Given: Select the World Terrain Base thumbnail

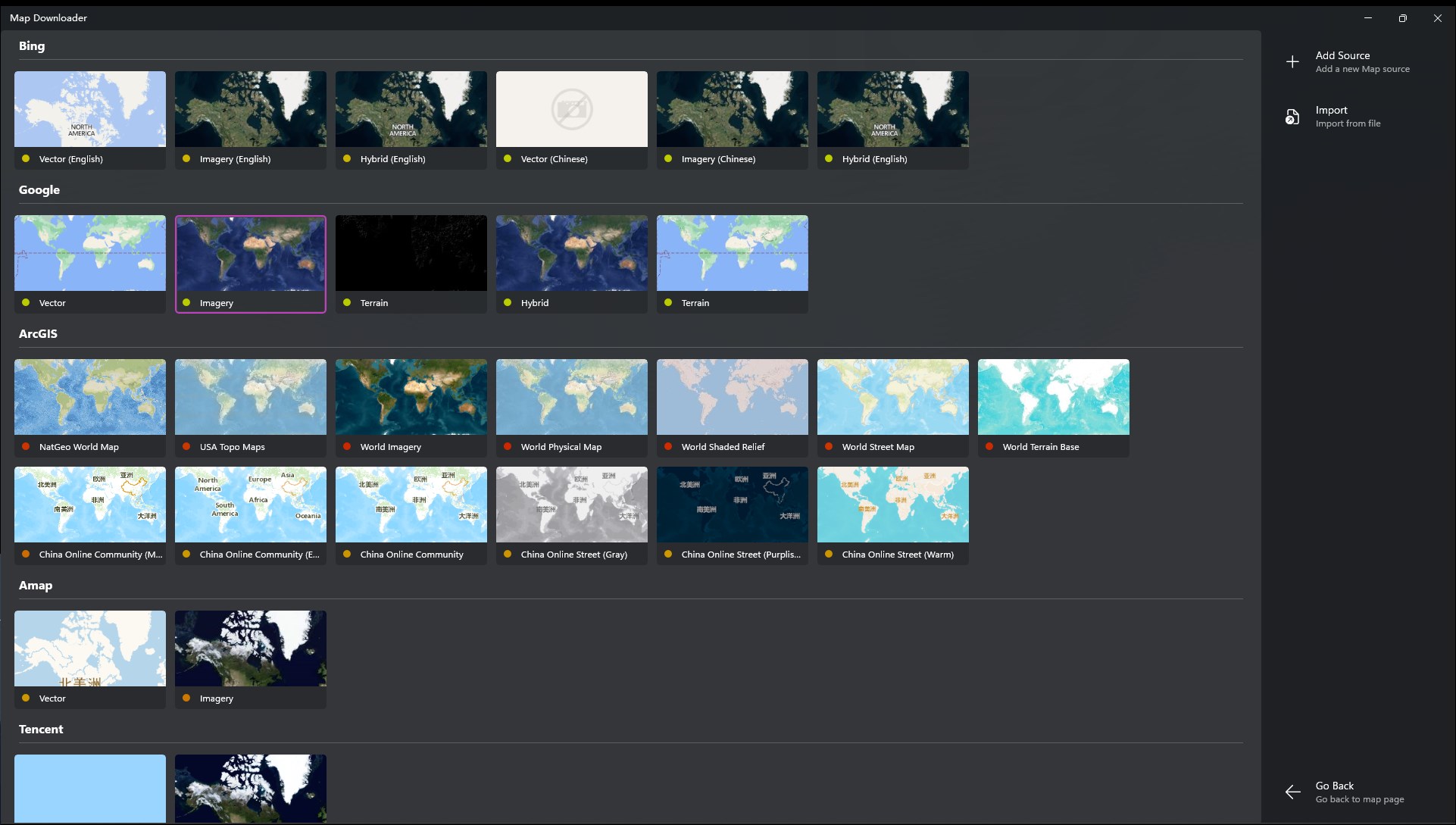Looking at the screenshot, I should click(1053, 397).
